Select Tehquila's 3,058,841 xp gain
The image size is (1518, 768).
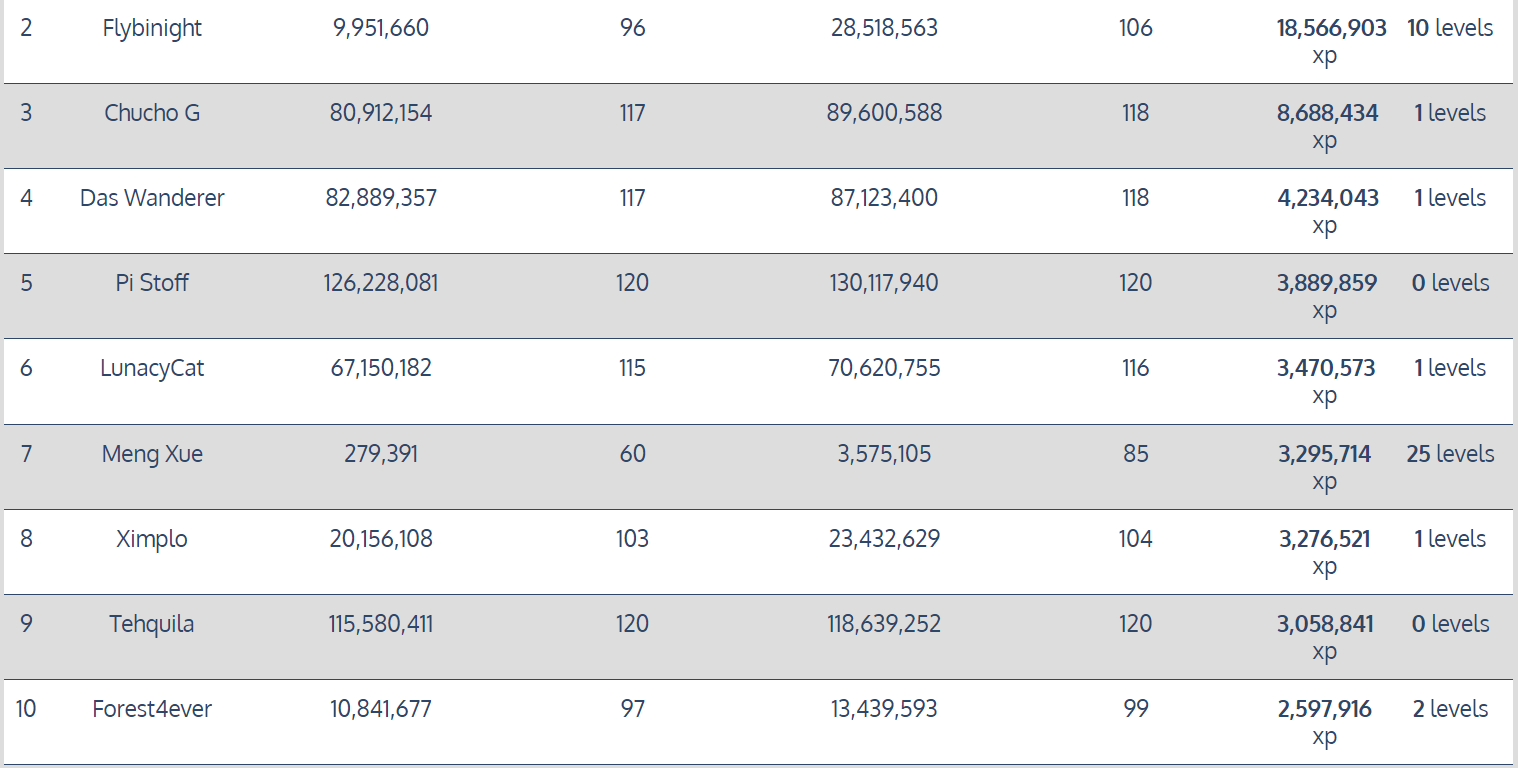click(x=1325, y=624)
